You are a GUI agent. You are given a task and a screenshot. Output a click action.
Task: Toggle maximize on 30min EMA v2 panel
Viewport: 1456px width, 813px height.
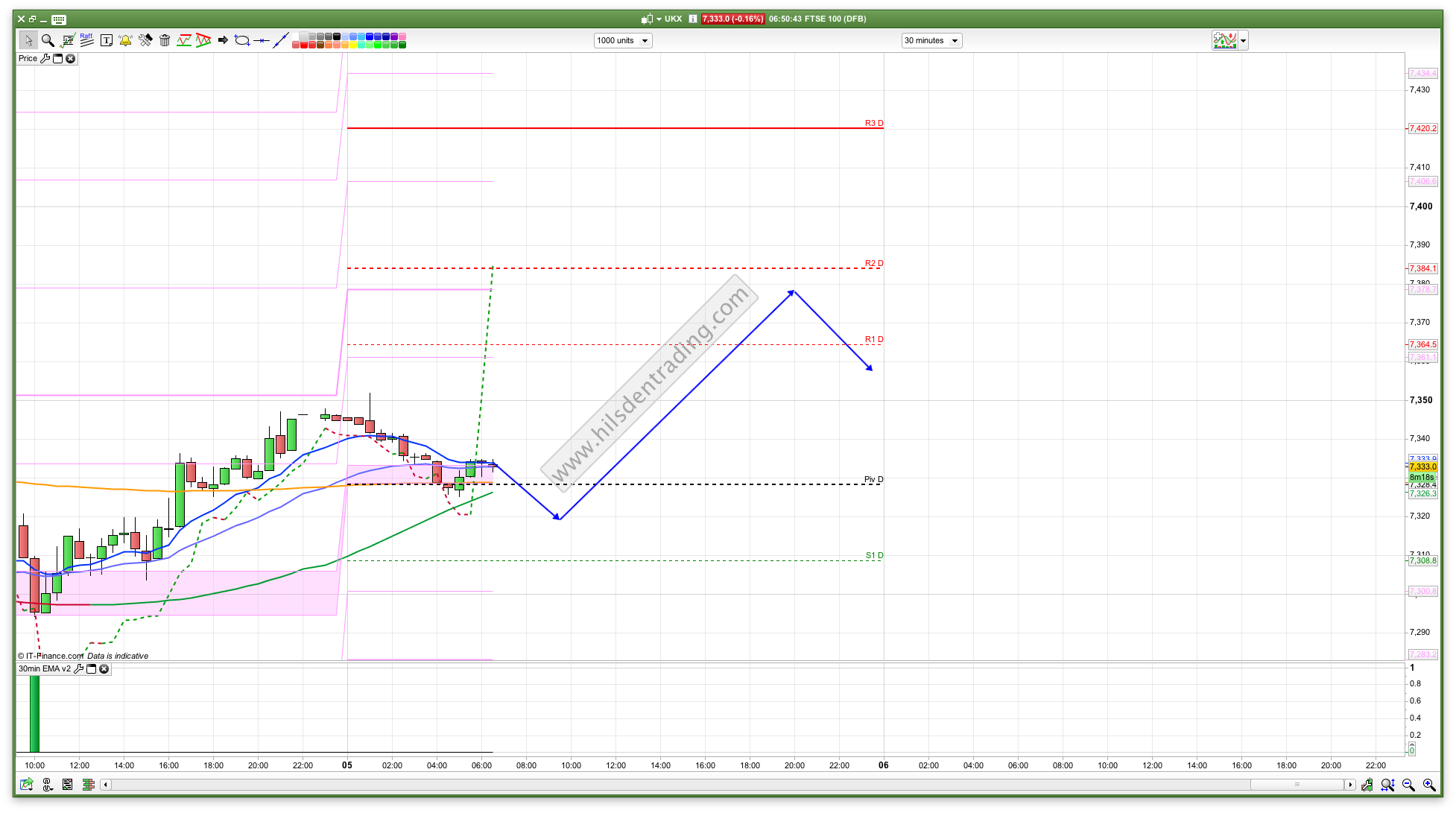[92, 668]
